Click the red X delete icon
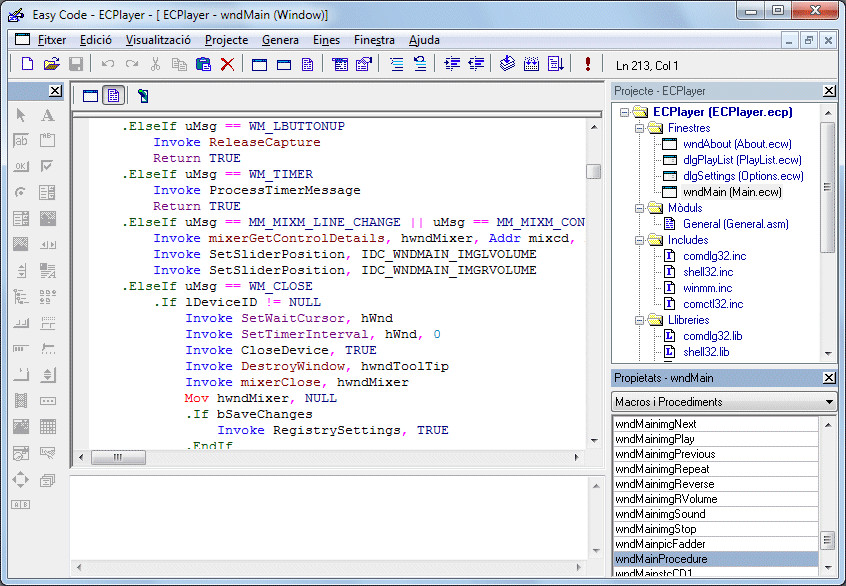This screenshot has width=846, height=586. [x=228, y=64]
